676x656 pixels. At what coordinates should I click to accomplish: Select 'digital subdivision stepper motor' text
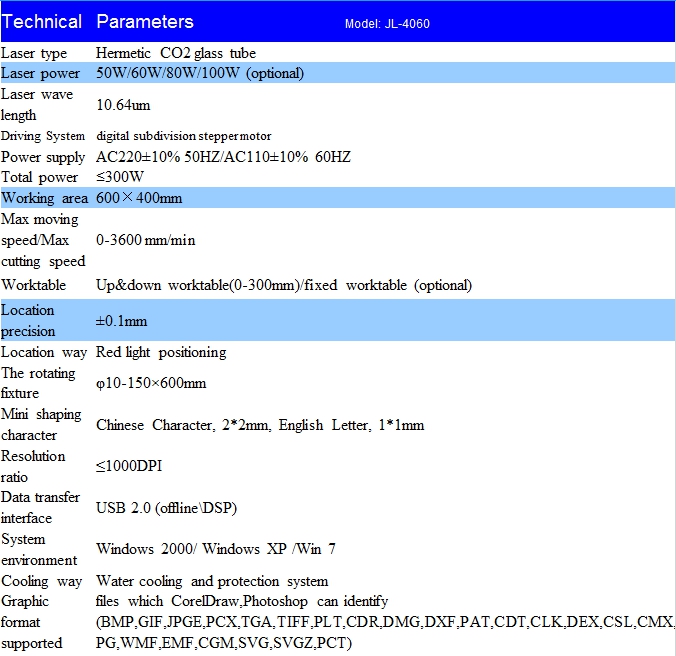tap(184, 136)
